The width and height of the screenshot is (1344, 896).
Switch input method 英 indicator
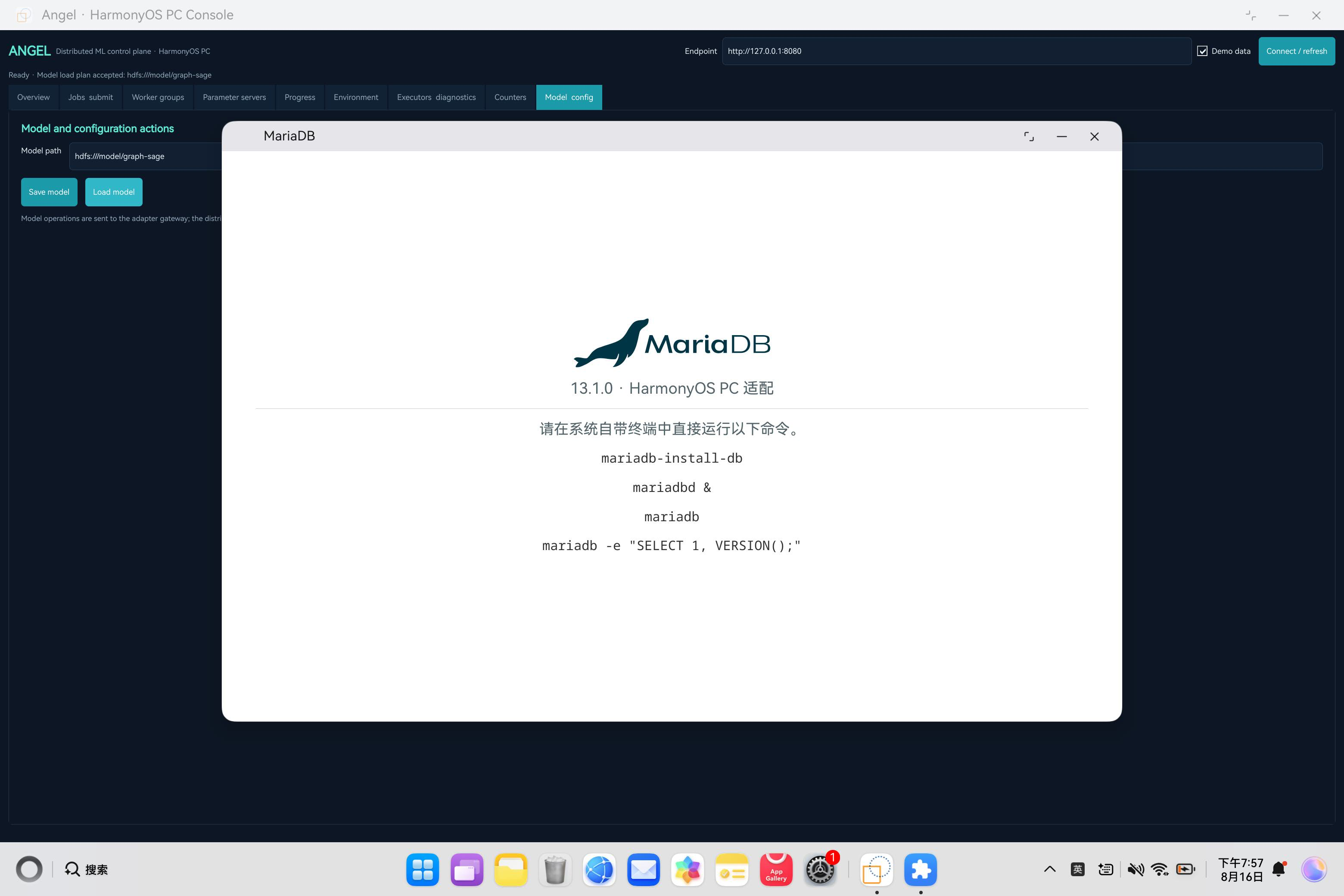pyautogui.click(x=1078, y=869)
